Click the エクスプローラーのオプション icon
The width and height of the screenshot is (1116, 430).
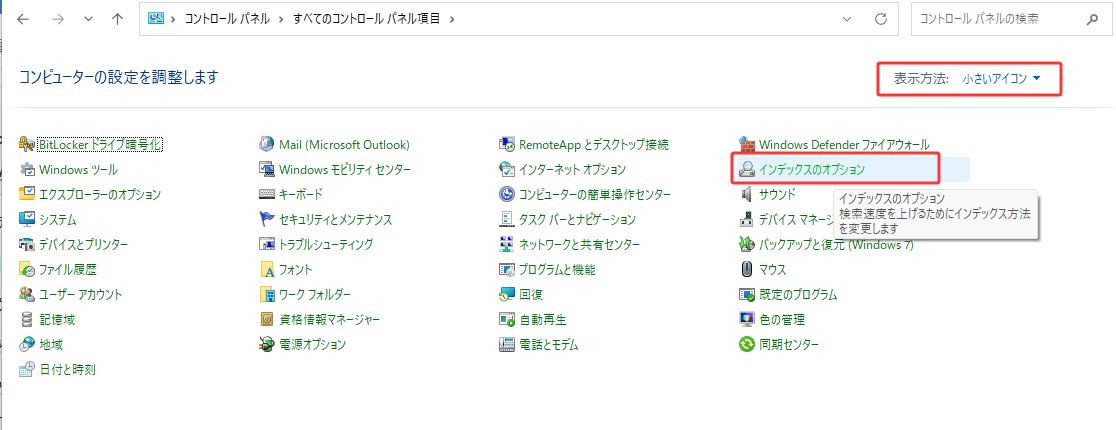(x=27, y=194)
